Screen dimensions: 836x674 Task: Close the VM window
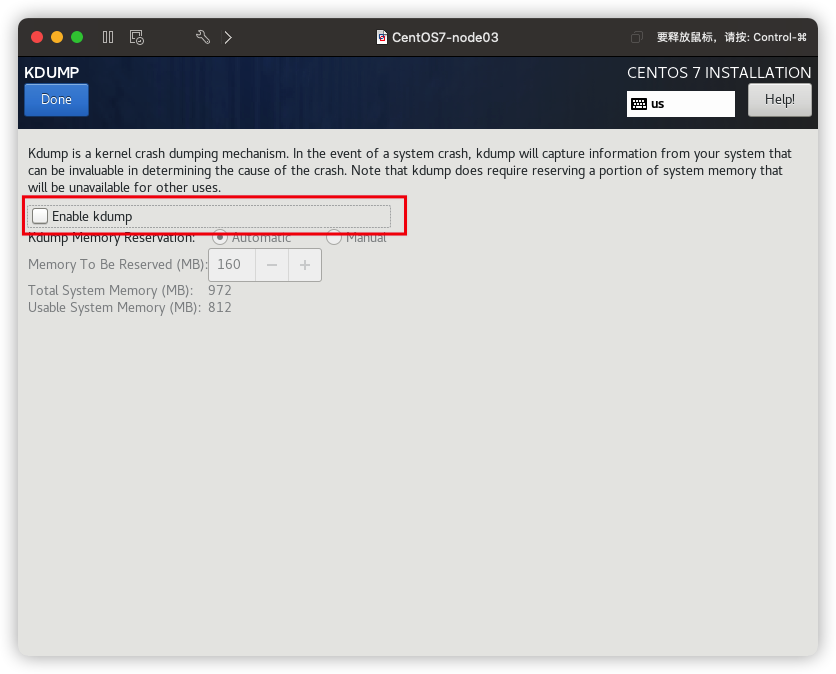[37, 37]
